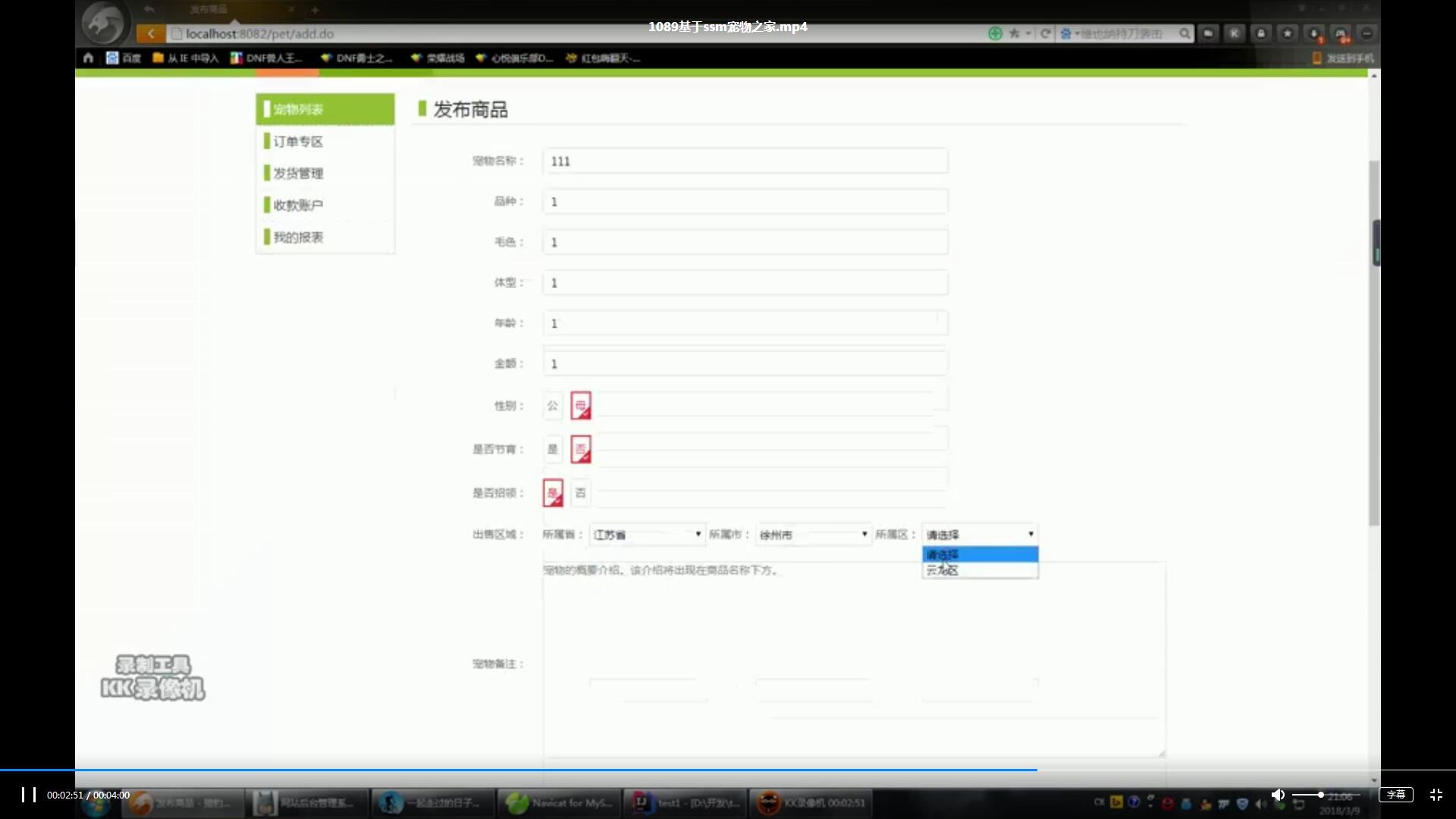Open the 所属省 dropdown

pos(648,535)
